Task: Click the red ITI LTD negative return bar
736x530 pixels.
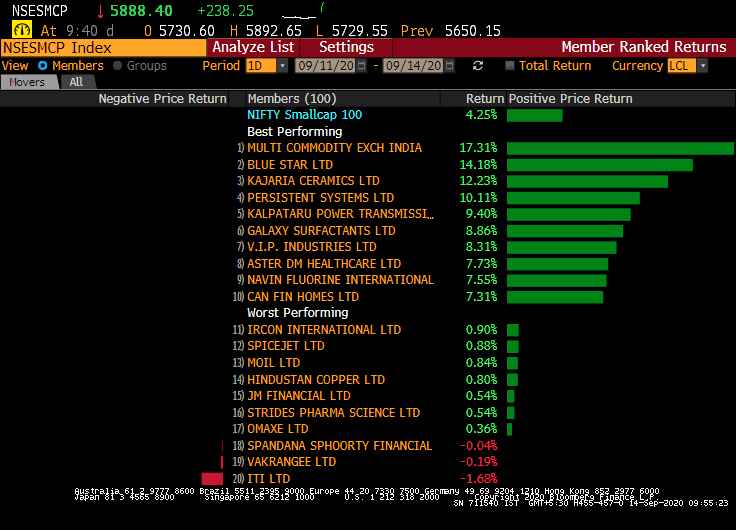Action: point(211,479)
